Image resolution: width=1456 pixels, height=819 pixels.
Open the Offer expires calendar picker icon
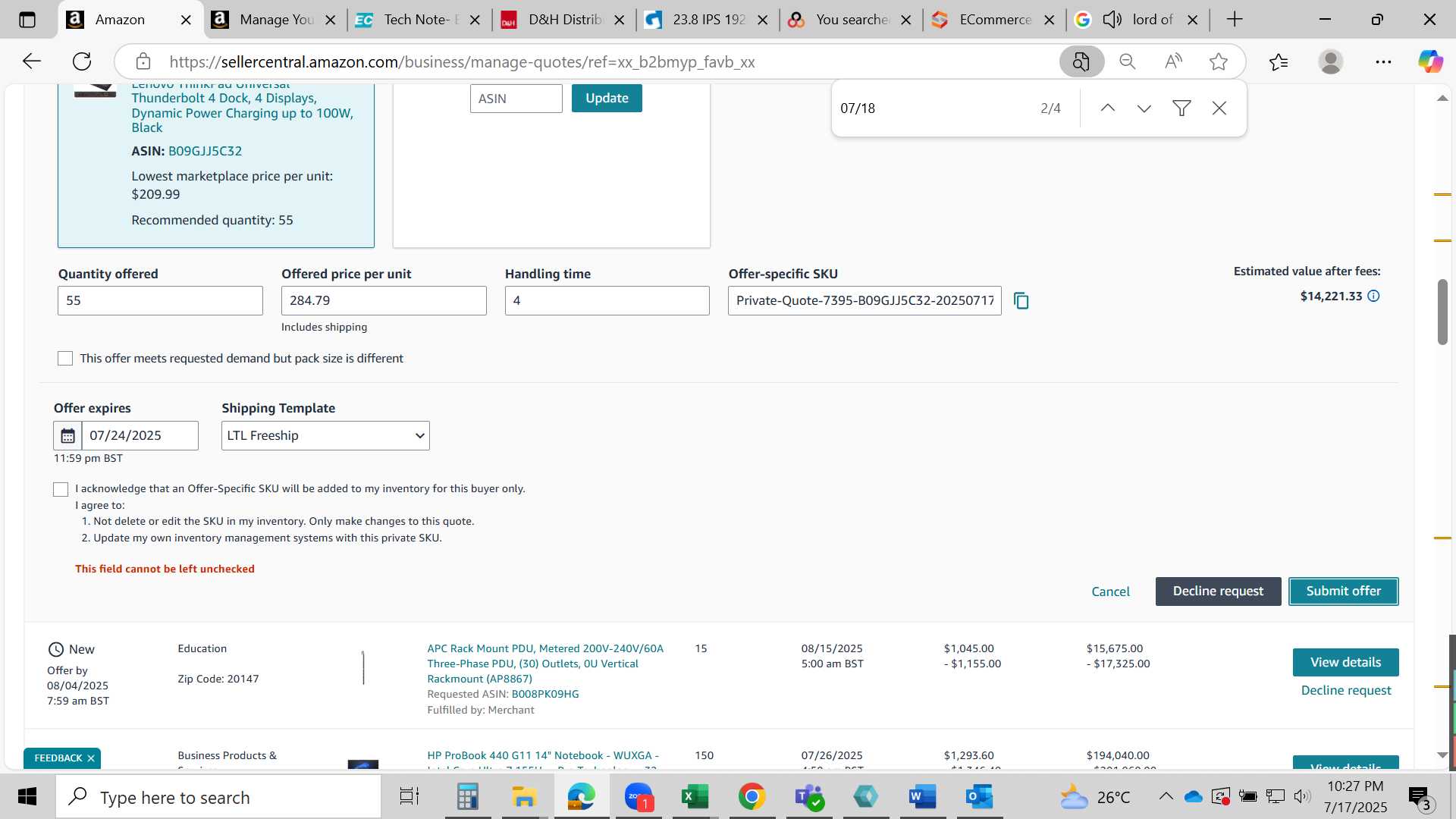click(67, 436)
